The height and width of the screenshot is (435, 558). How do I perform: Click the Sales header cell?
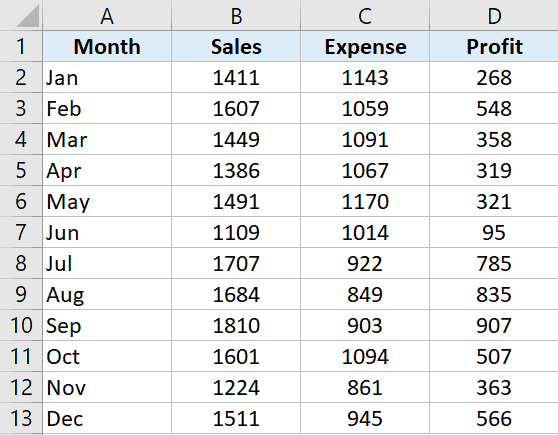[x=236, y=46]
